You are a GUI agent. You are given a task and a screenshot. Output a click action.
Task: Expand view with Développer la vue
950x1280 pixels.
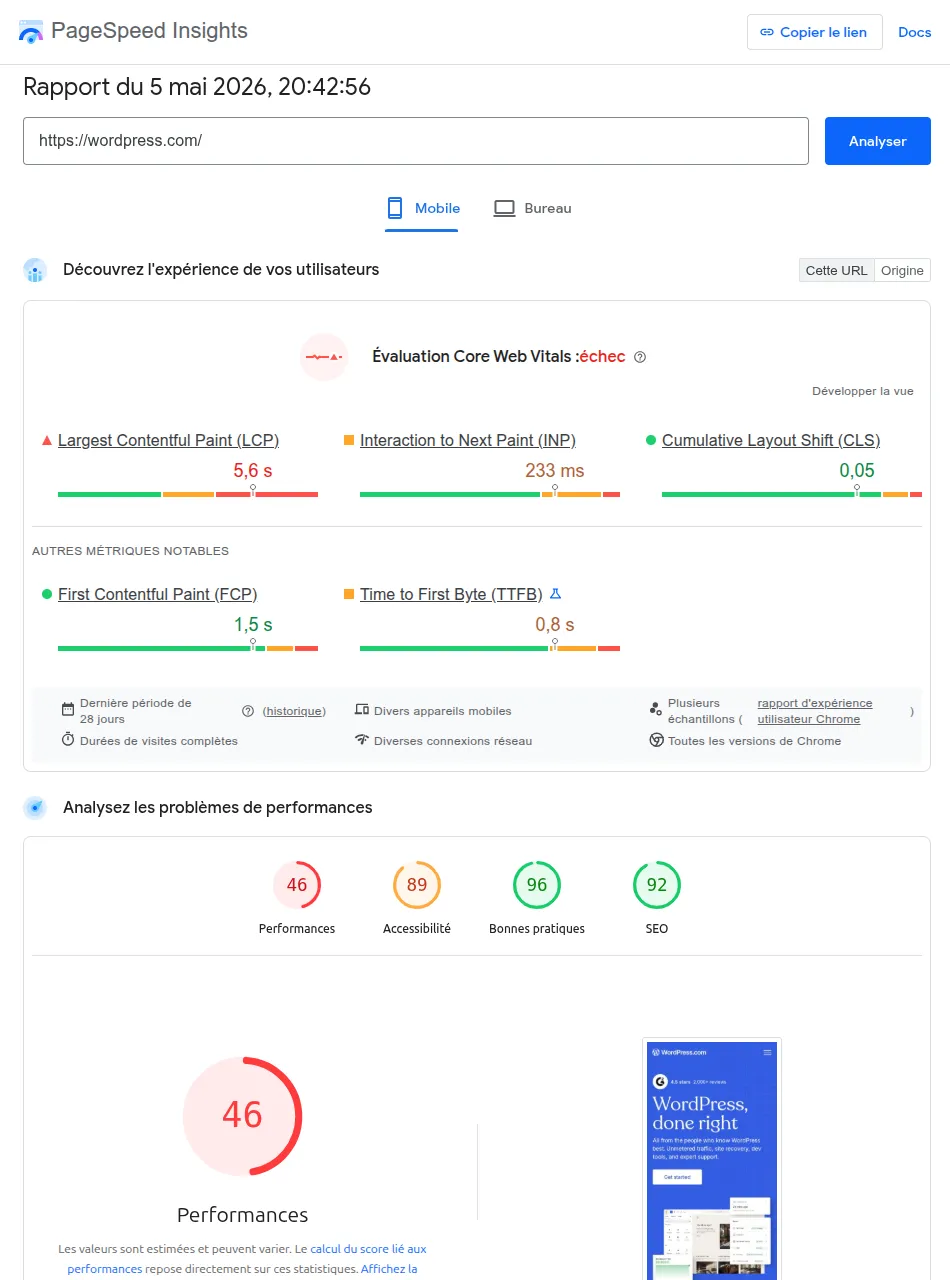pyautogui.click(x=863, y=391)
